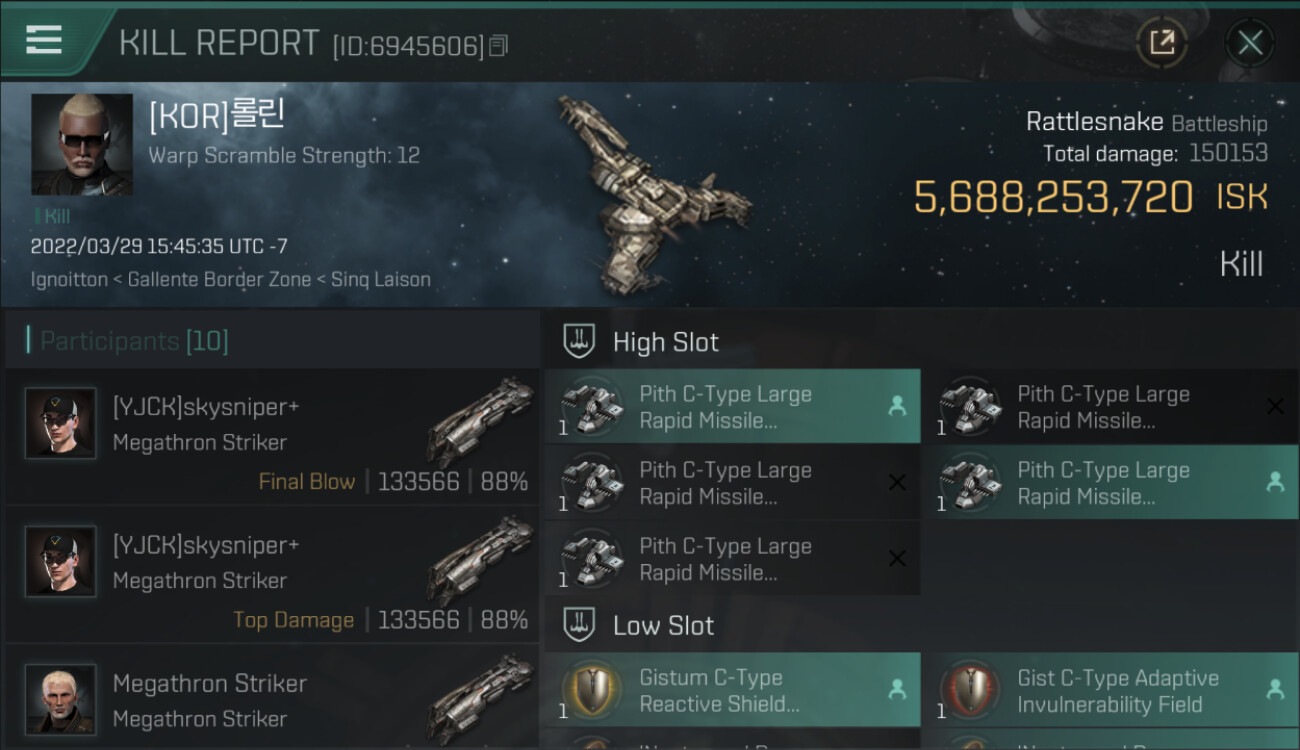Open the Gistum C-Type Reactive Shield module
The height and width of the screenshot is (750, 1300).
tap(732, 690)
